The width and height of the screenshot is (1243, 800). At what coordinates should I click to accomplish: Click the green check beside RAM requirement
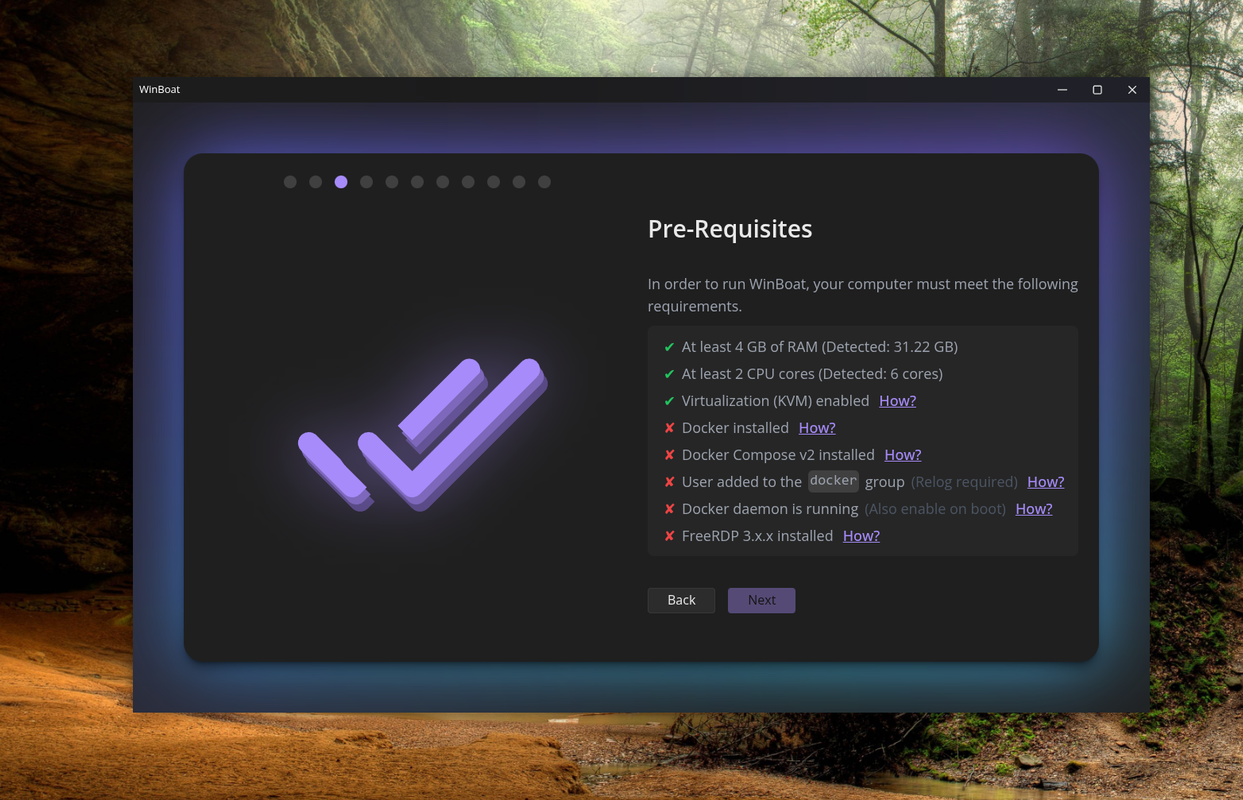point(669,347)
